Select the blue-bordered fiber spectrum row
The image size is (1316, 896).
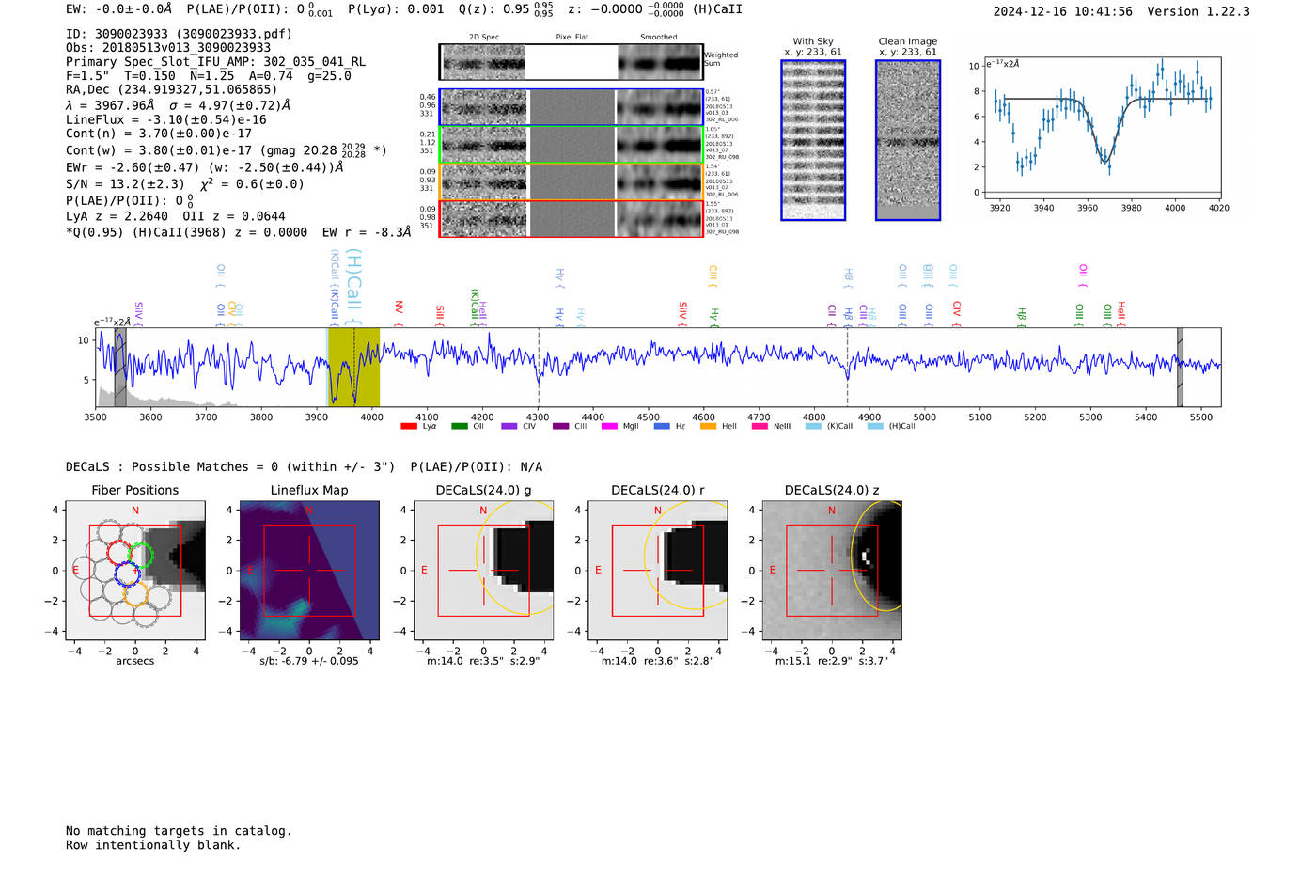(x=571, y=107)
